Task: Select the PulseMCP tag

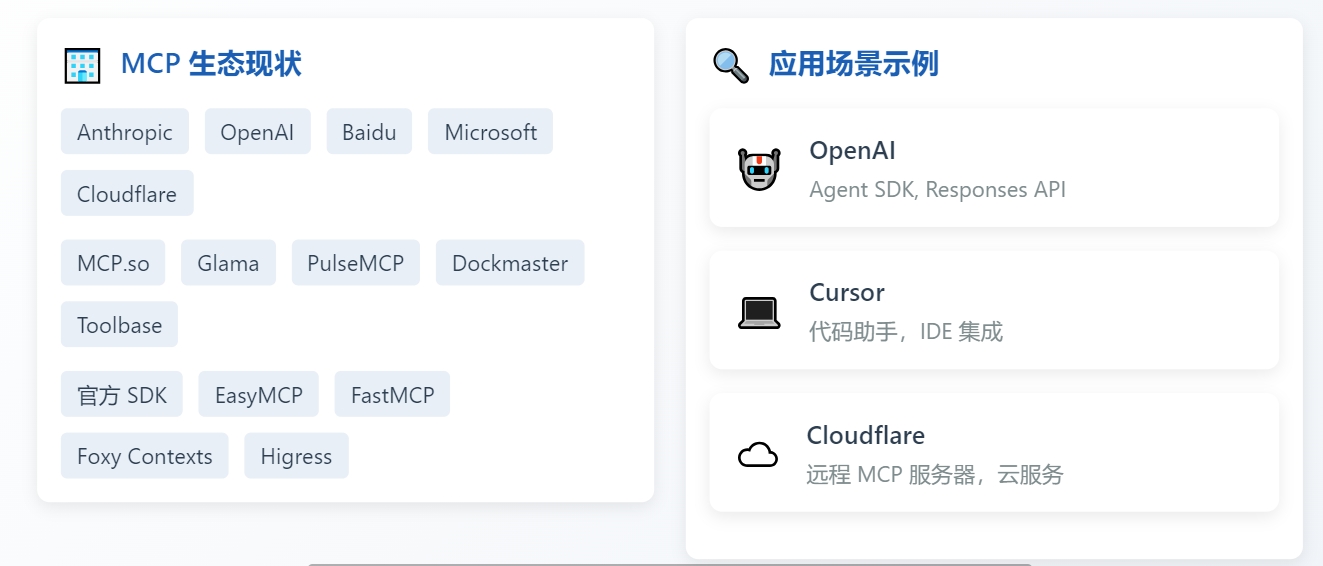Action: 356,263
